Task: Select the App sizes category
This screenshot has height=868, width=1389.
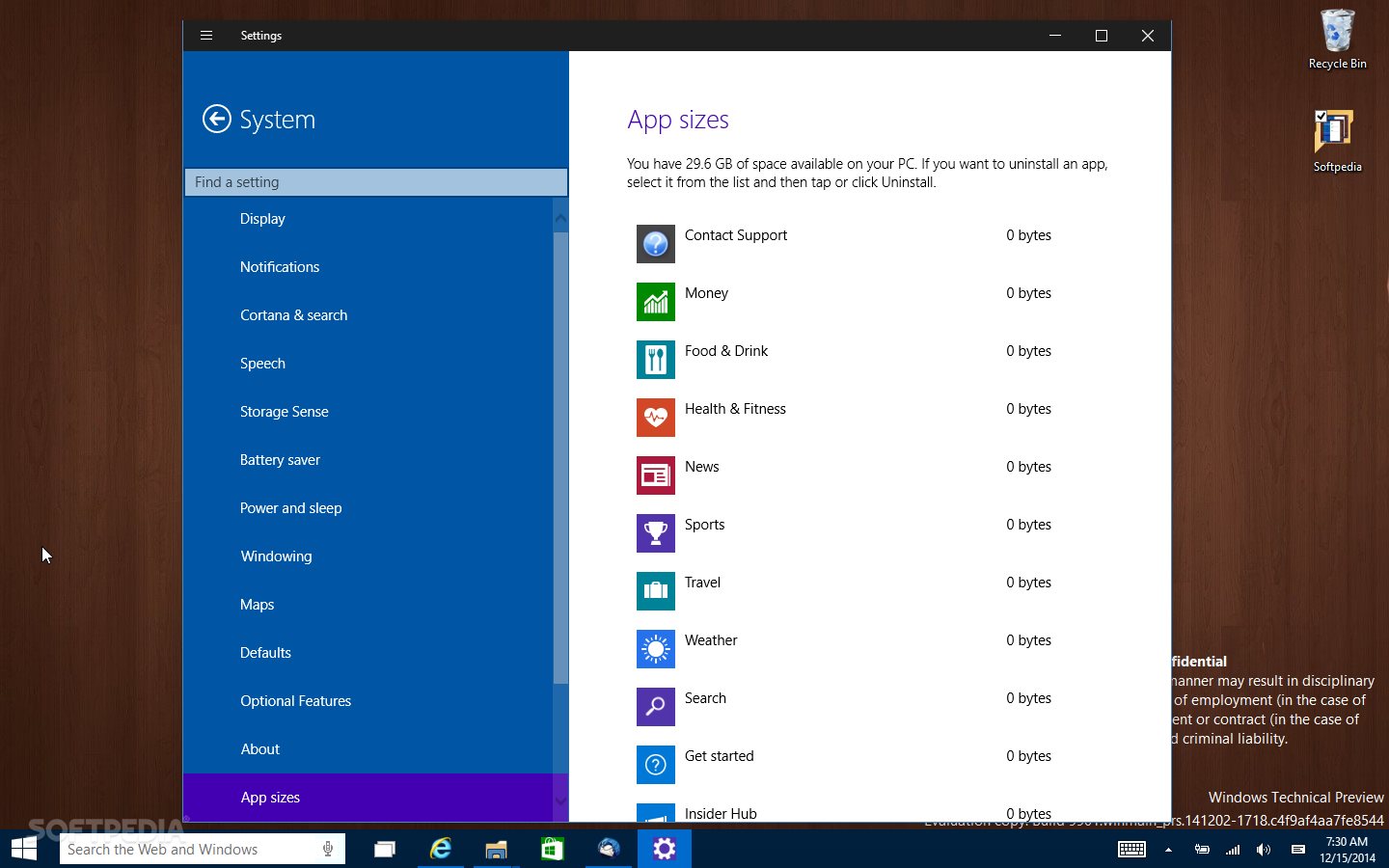Action: click(x=368, y=798)
